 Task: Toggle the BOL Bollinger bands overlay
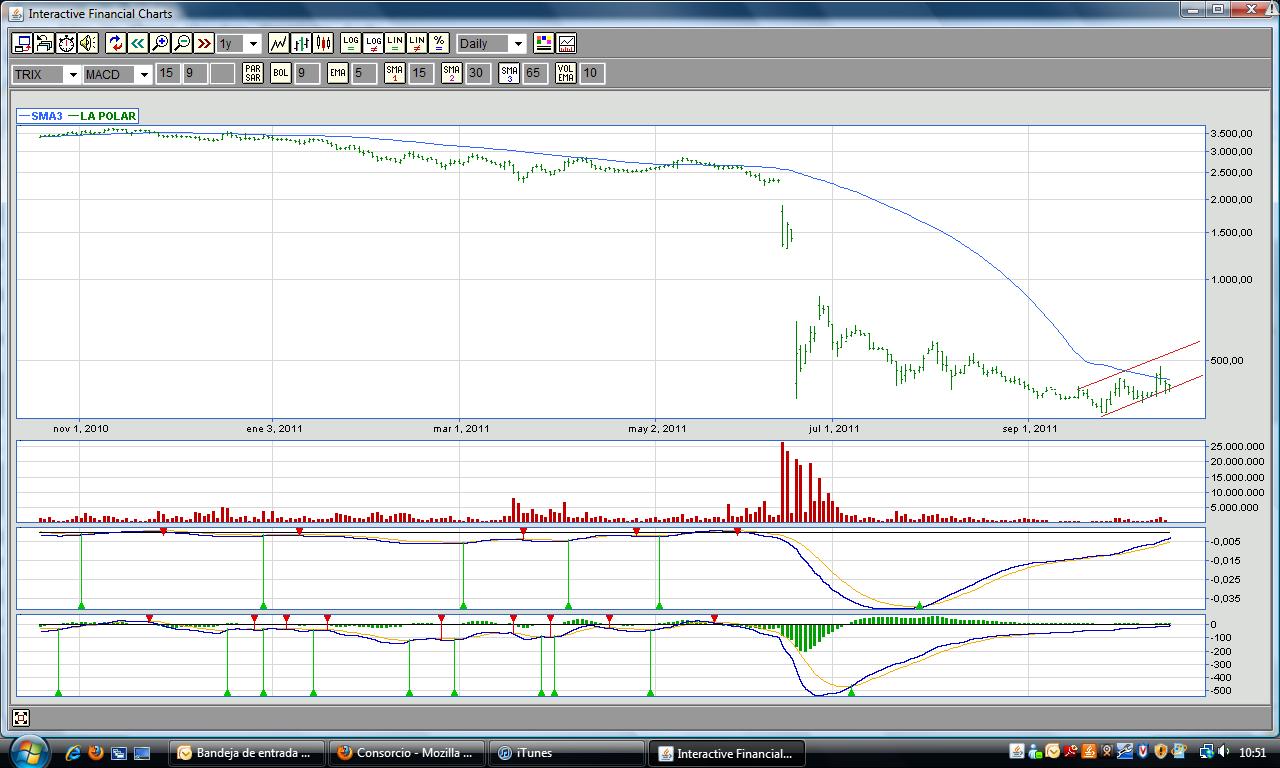click(x=281, y=73)
